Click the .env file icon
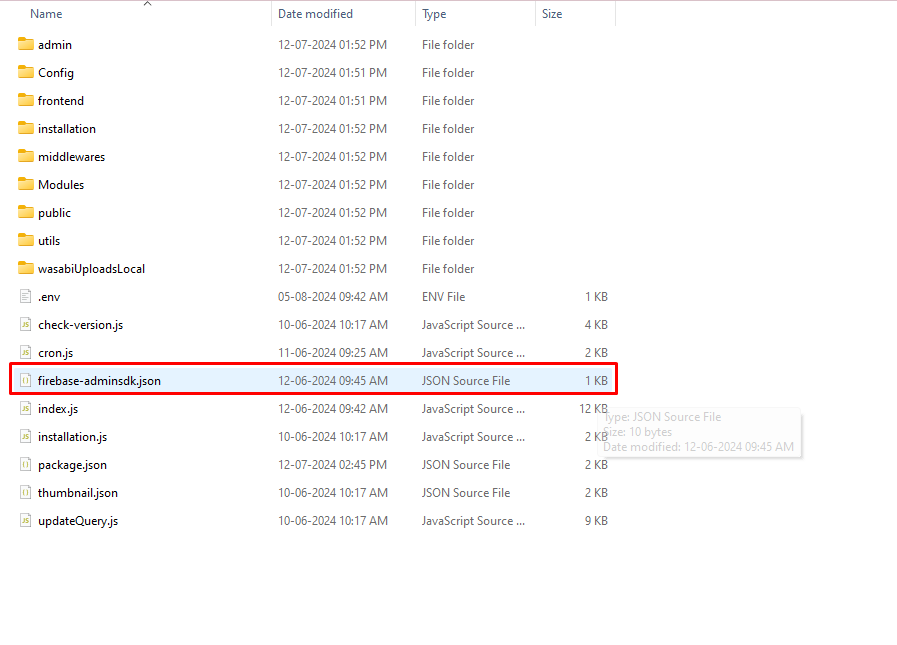This screenshot has width=897, height=645. click(x=26, y=297)
